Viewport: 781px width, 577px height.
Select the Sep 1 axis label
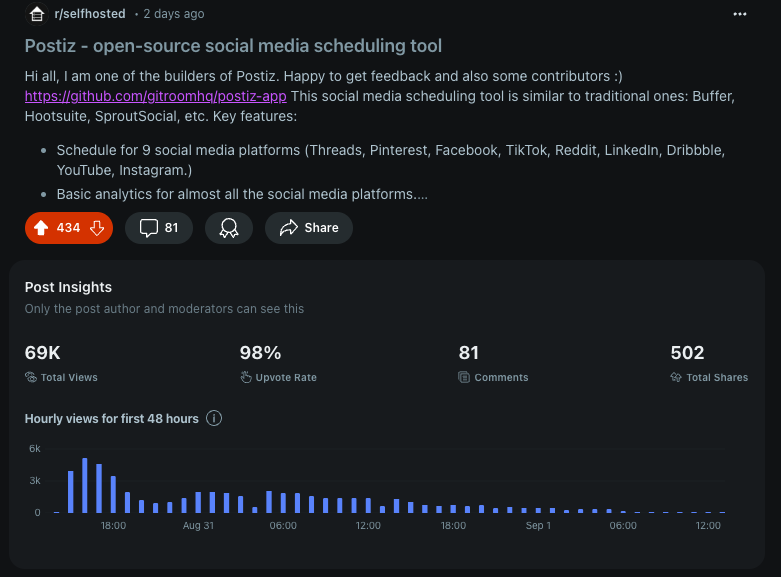click(x=538, y=525)
